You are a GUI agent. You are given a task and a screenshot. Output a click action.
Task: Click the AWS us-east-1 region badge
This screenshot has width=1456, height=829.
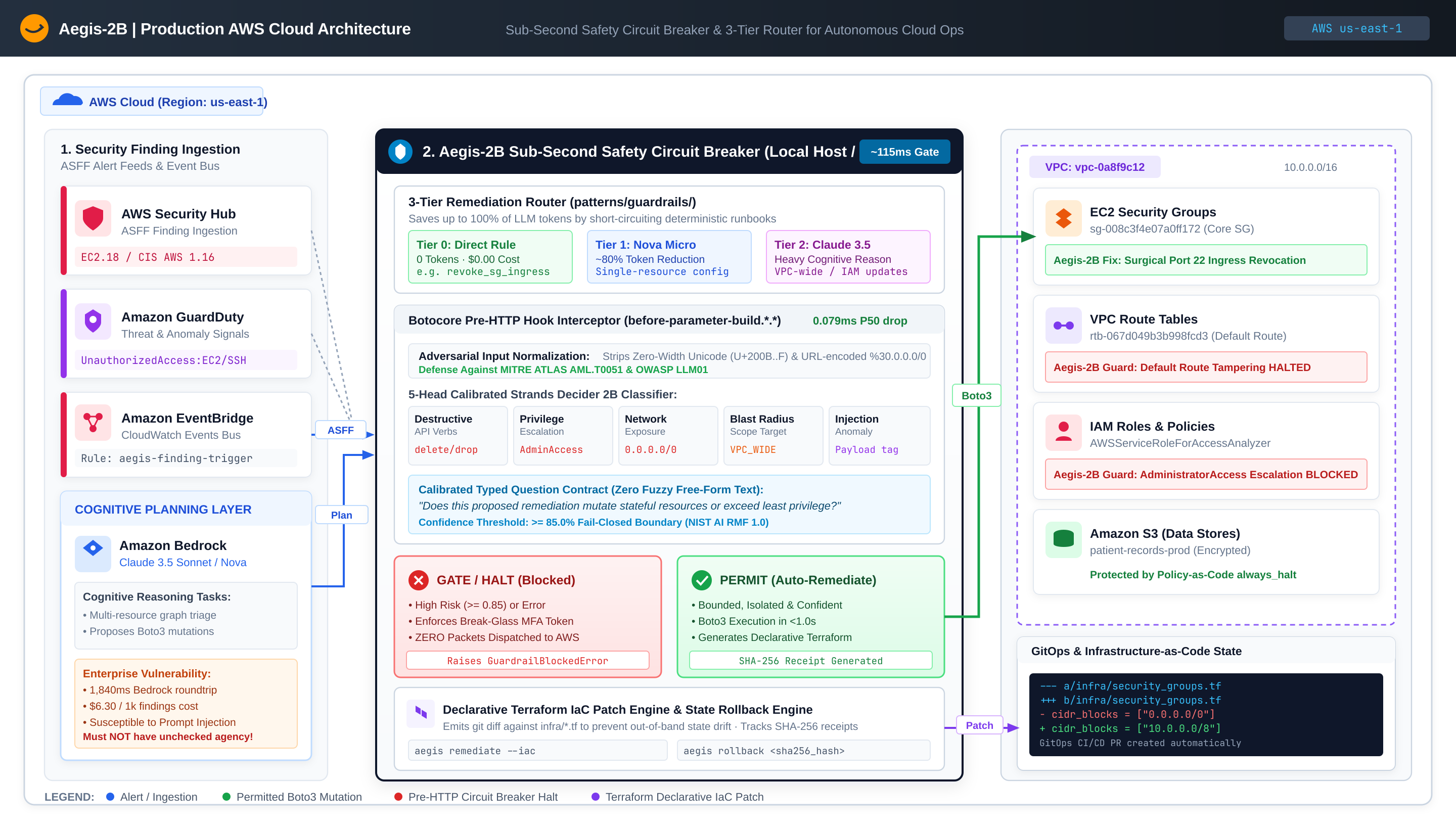1356,28
